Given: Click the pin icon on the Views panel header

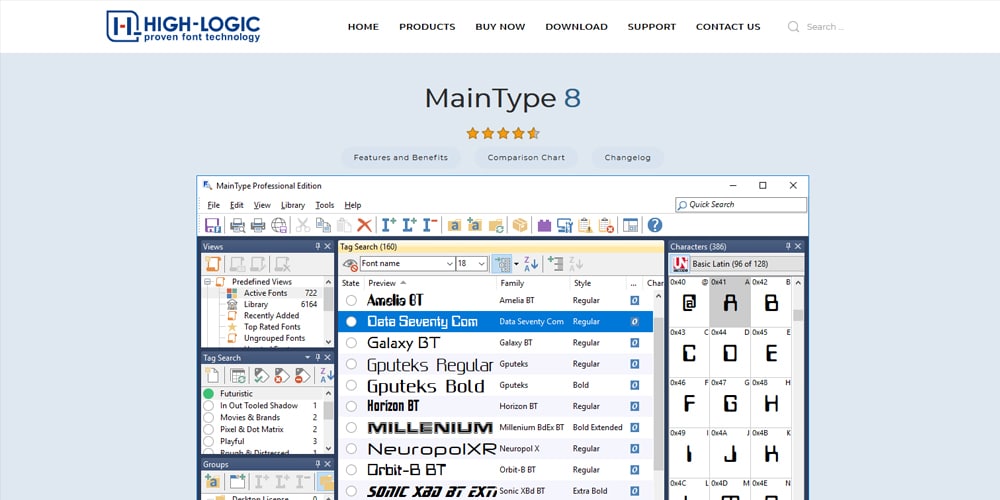Looking at the screenshot, I should click(x=318, y=246).
